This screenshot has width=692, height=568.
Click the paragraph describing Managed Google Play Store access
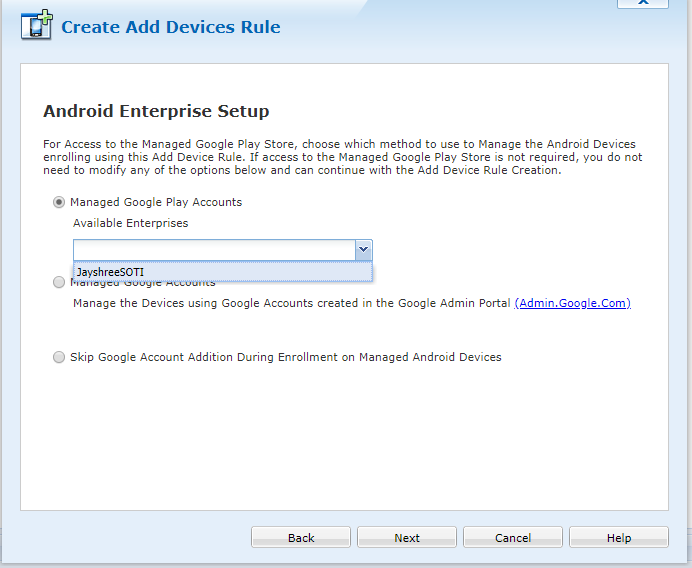pos(340,157)
